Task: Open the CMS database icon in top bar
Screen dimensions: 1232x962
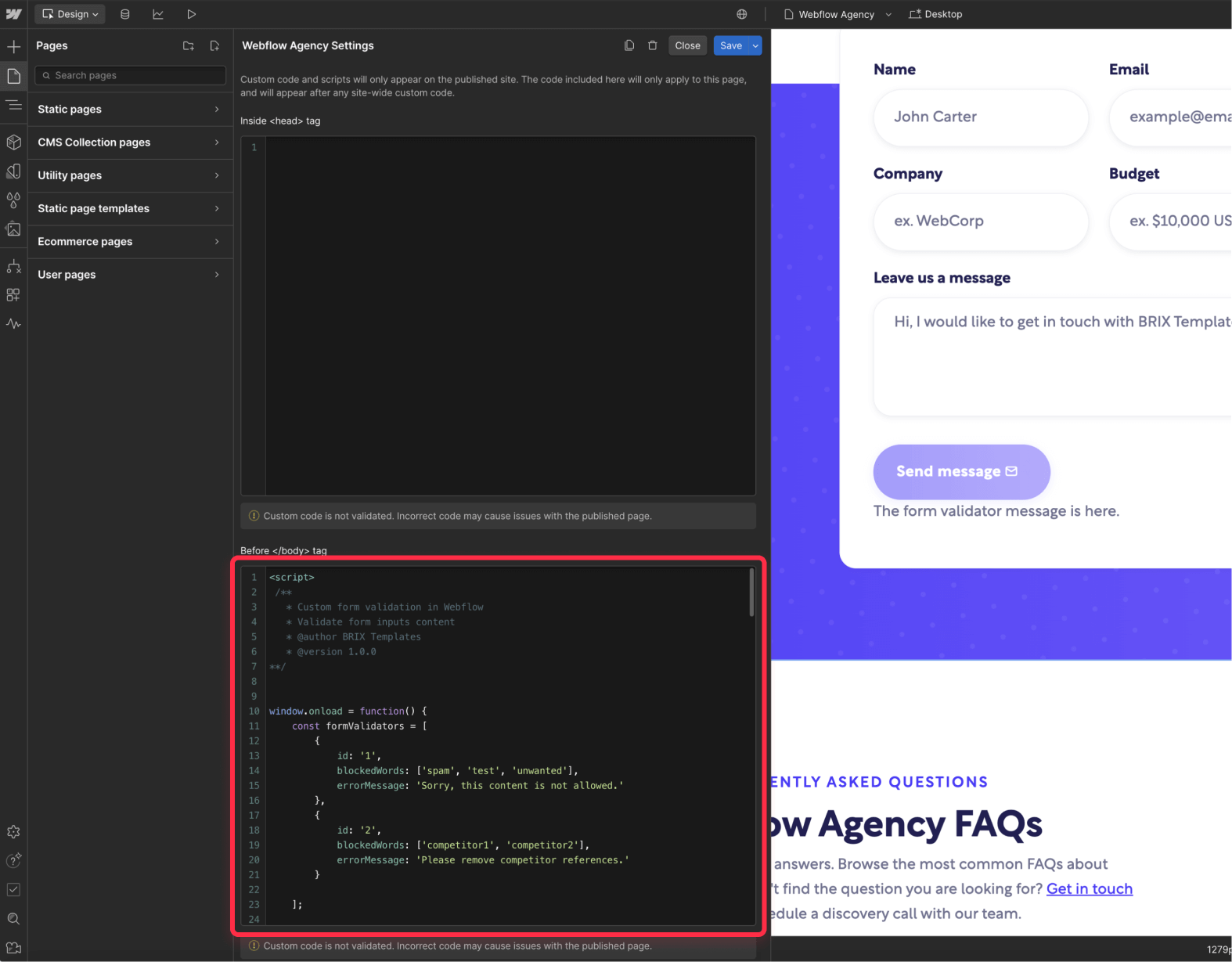Action: coord(124,14)
